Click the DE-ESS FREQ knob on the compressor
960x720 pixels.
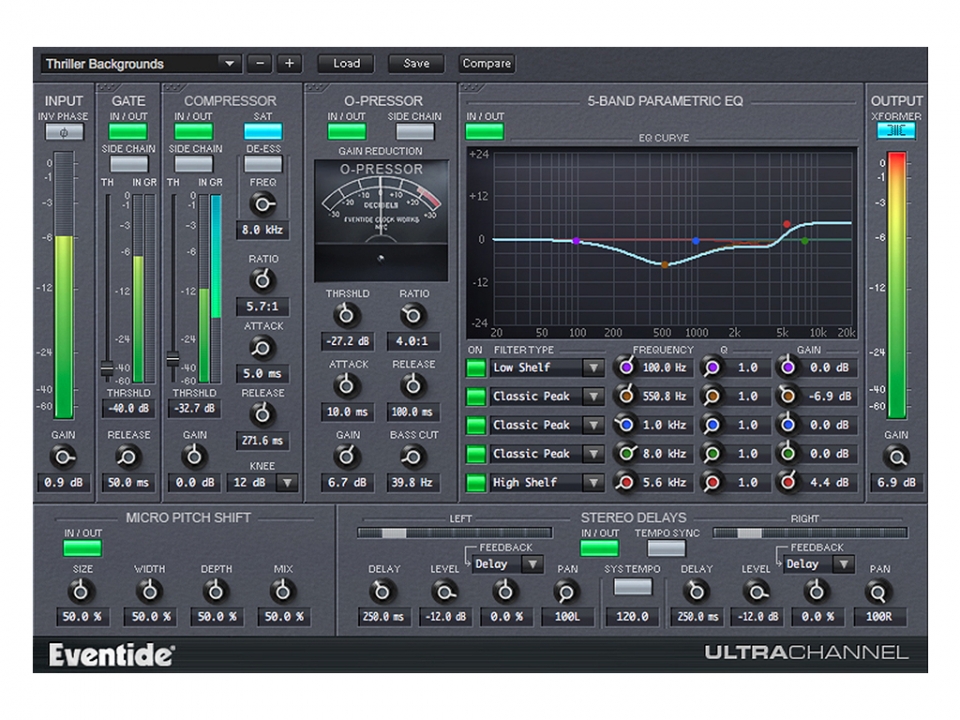[263, 204]
